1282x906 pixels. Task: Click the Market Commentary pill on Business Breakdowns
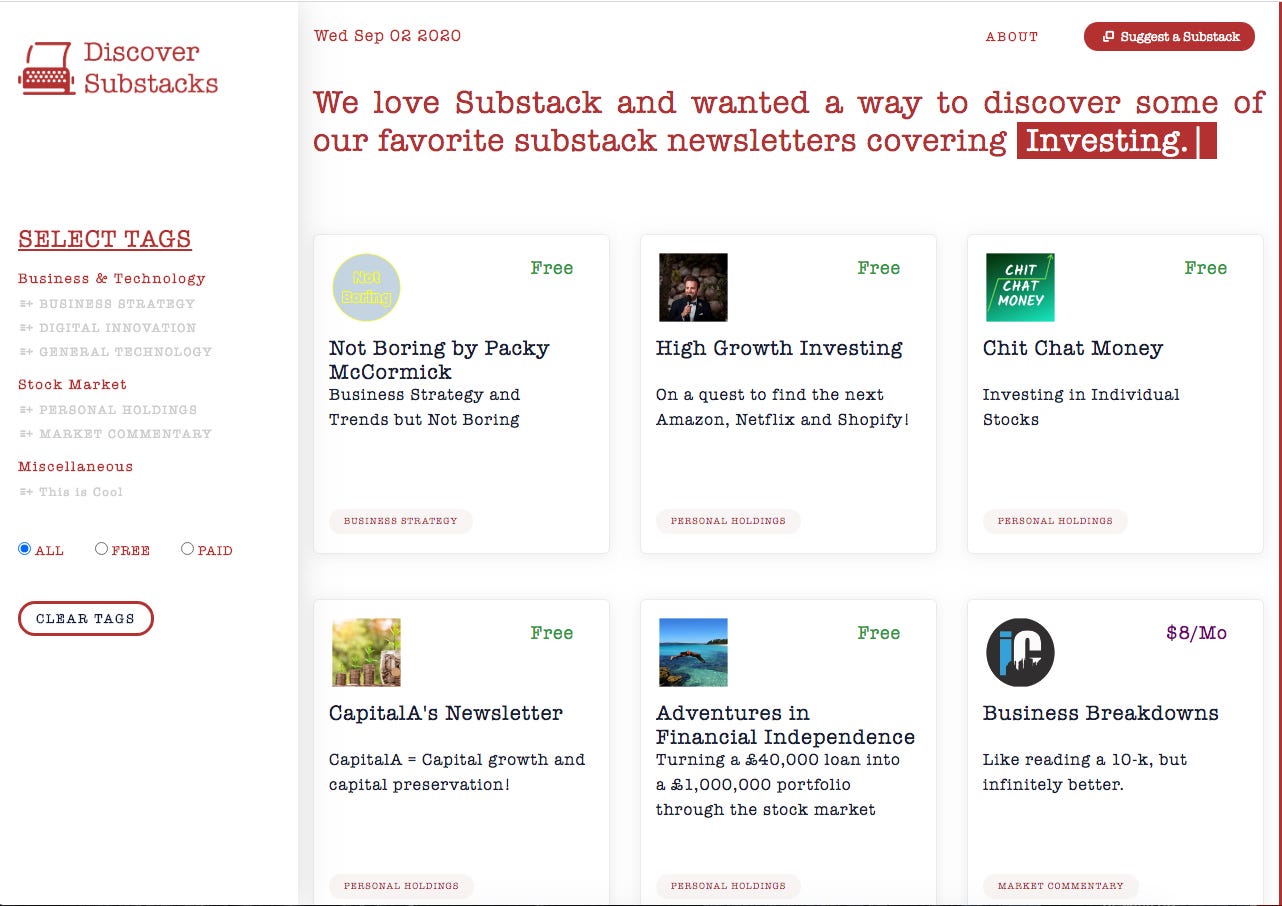click(1060, 886)
